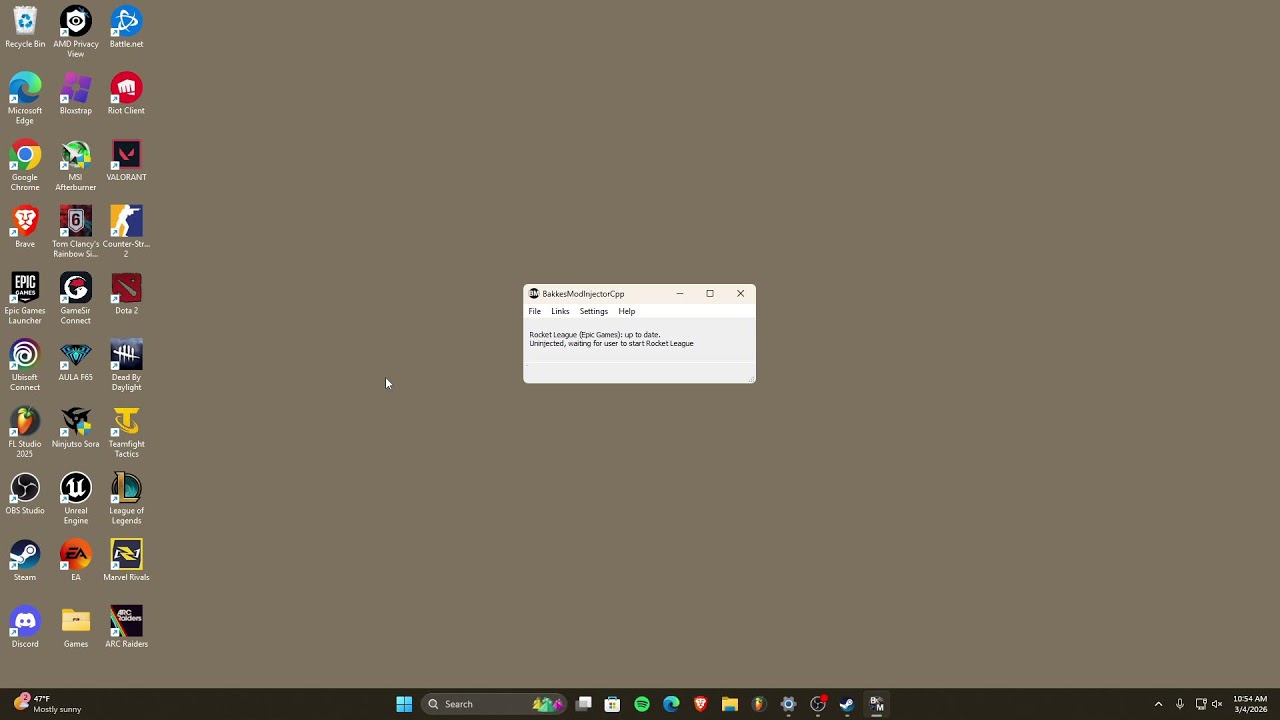Image resolution: width=1280 pixels, height=720 pixels.
Task: Click the 'Uninjected, waiting for user' status line
Action: 611,344
